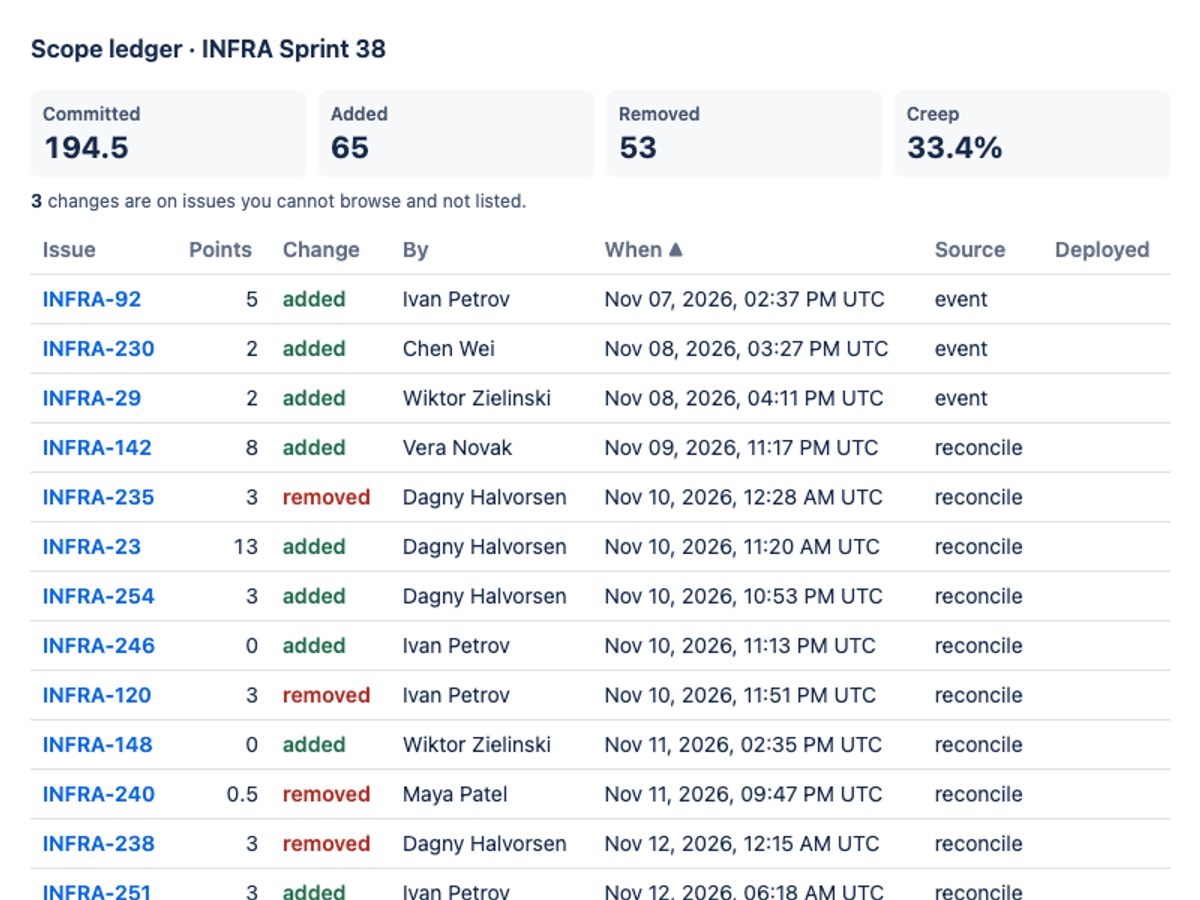Screen dimensions: 1200x900
Task: Click event source in INFRA-92 row
Action: click(x=961, y=299)
